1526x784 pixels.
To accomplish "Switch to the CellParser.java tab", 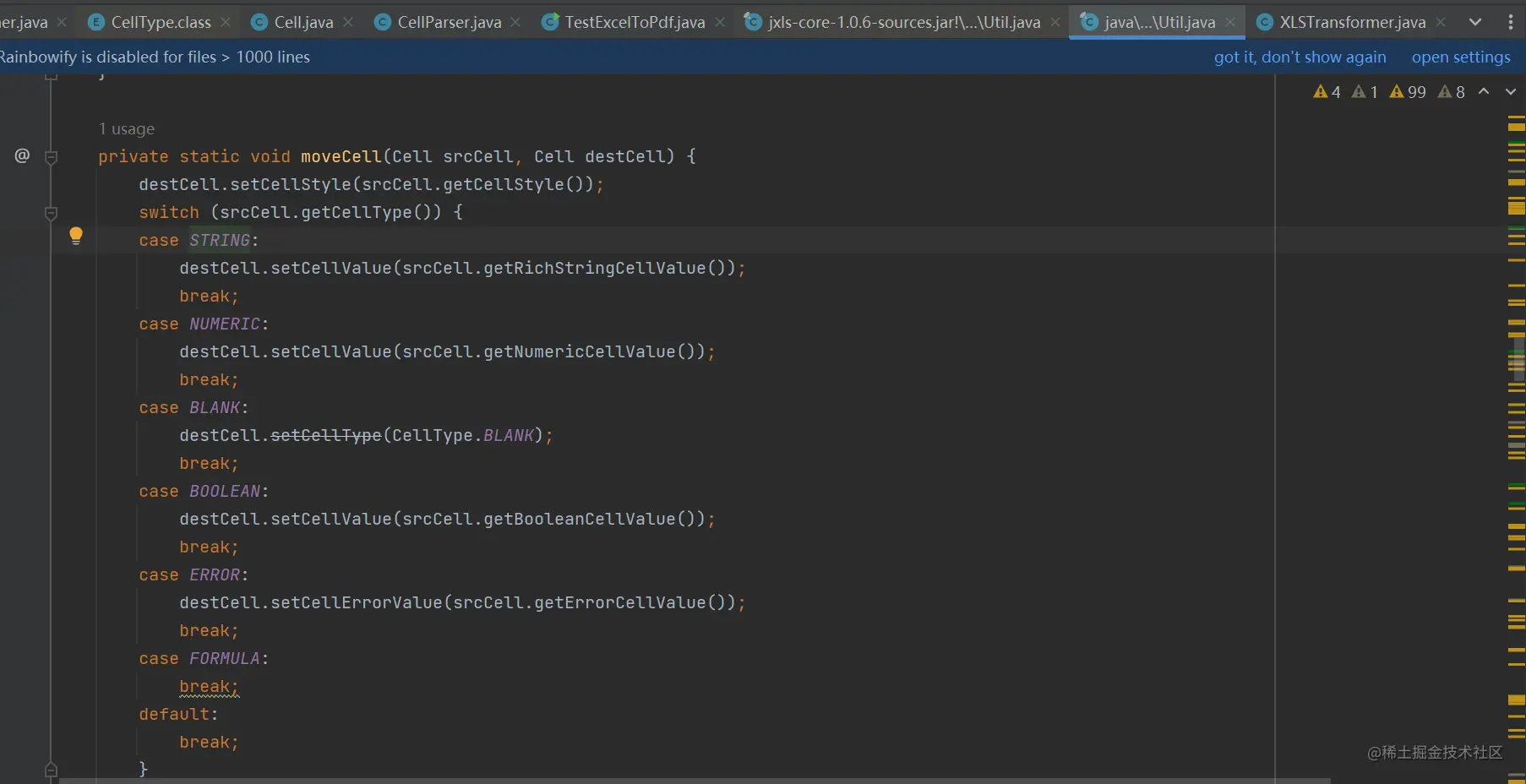I will [x=446, y=22].
